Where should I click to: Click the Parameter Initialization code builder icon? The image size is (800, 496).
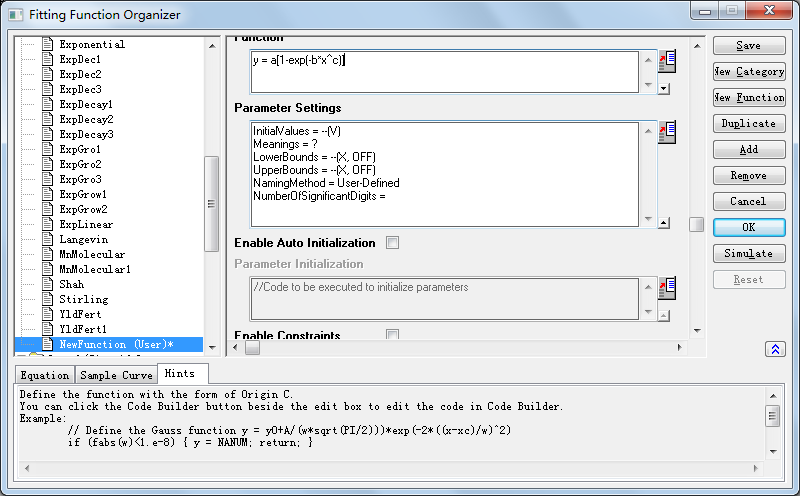[668, 288]
